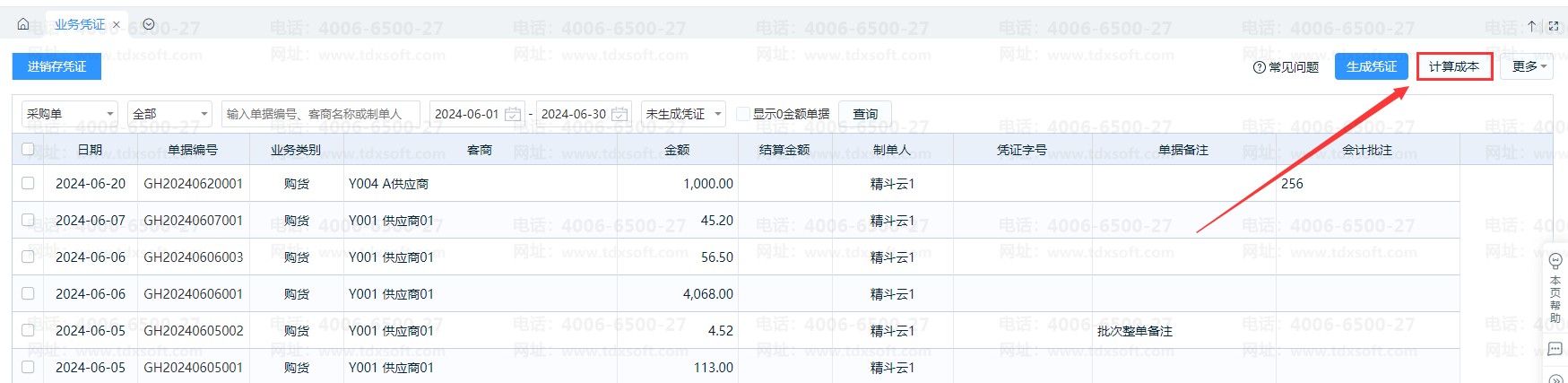Toggle fullscreen icon at top right
1568x383 pixels.
pyautogui.click(x=1554, y=26)
